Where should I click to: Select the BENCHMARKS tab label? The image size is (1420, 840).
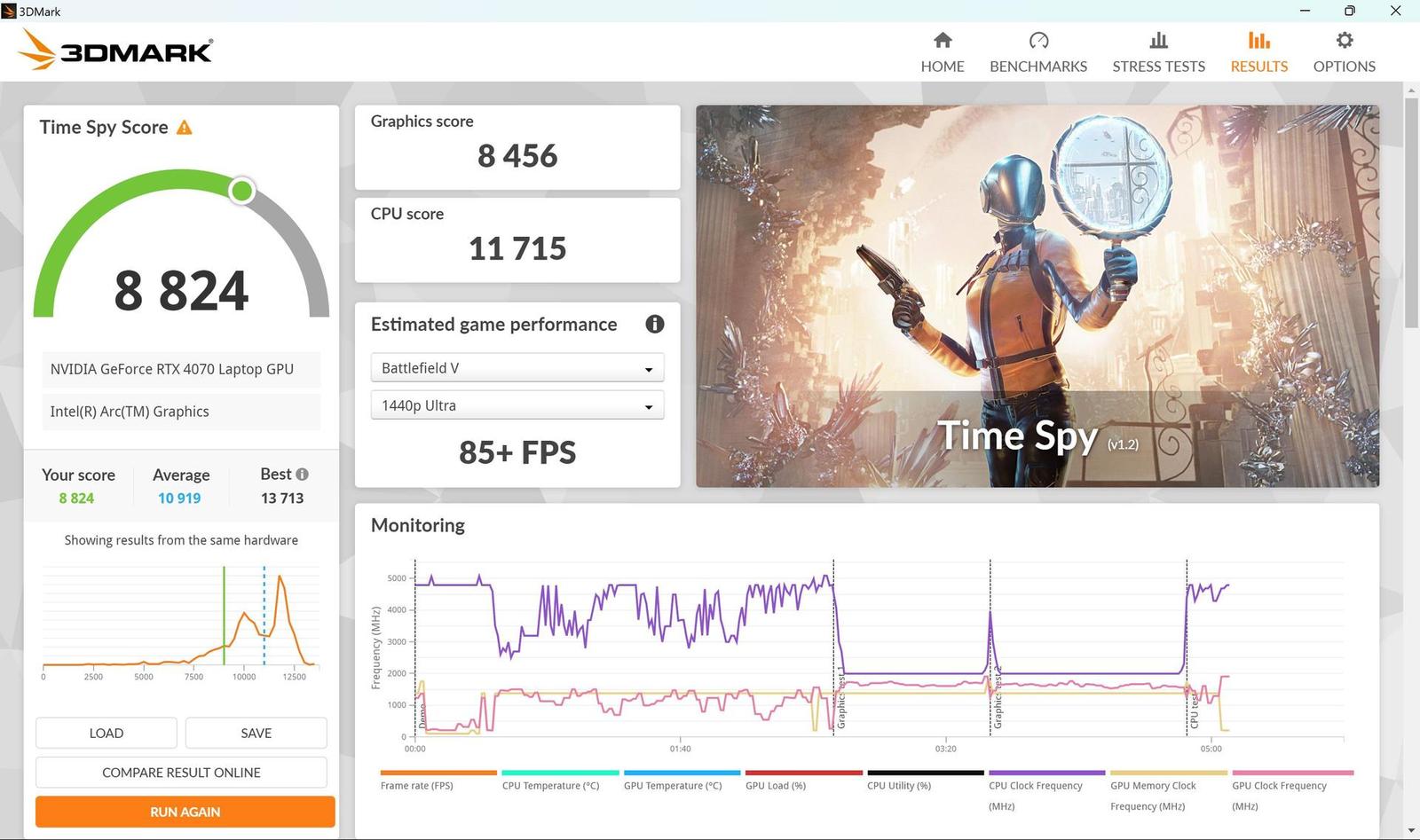point(1037,66)
